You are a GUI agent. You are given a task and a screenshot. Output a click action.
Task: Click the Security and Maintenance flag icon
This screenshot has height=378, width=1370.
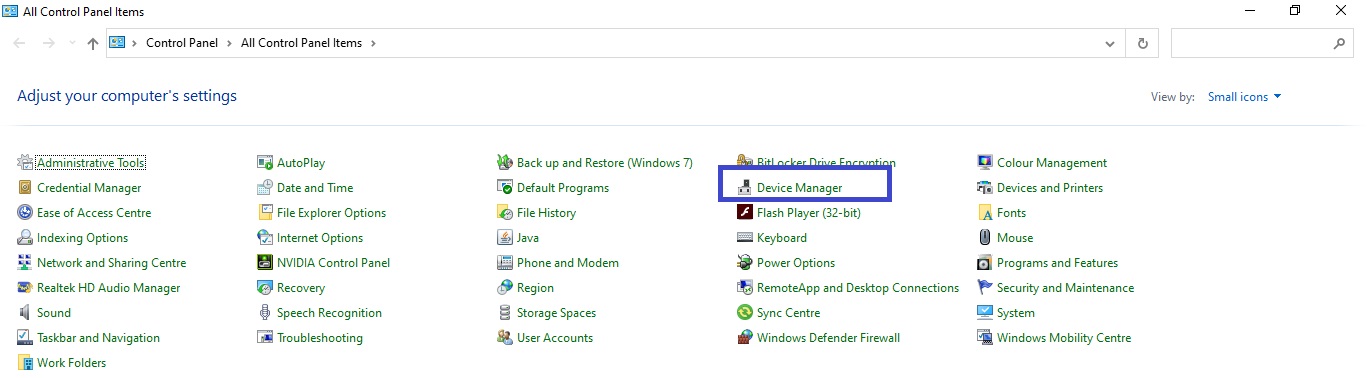click(x=985, y=288)
